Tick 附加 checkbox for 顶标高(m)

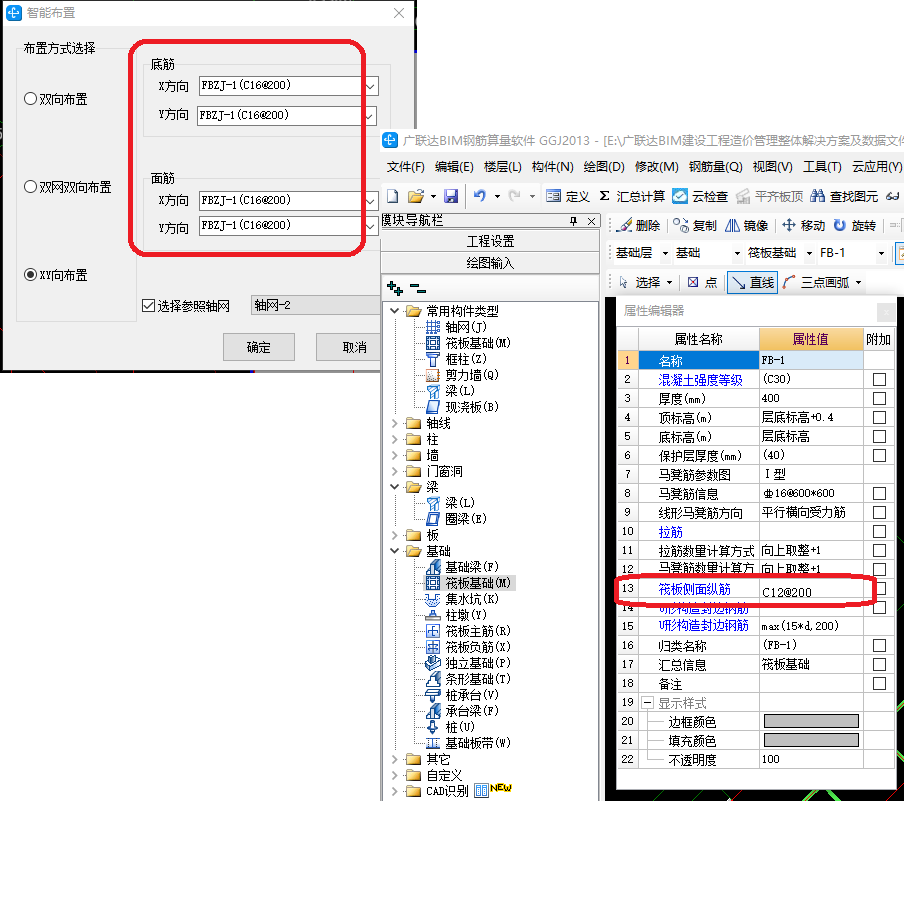pyautogui.click(x=879, y=417)
